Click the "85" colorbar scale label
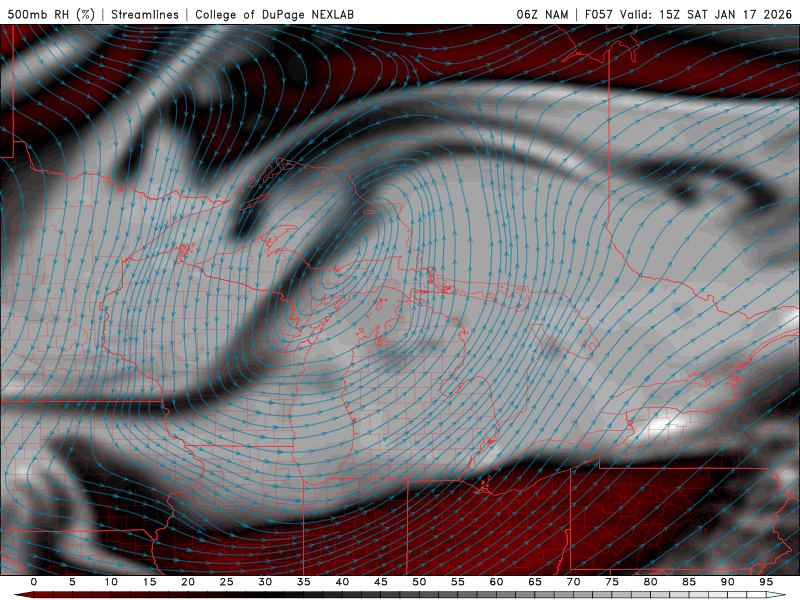This screenshot has width=800, height=600. pyautogui.click(x=689, y=582)
